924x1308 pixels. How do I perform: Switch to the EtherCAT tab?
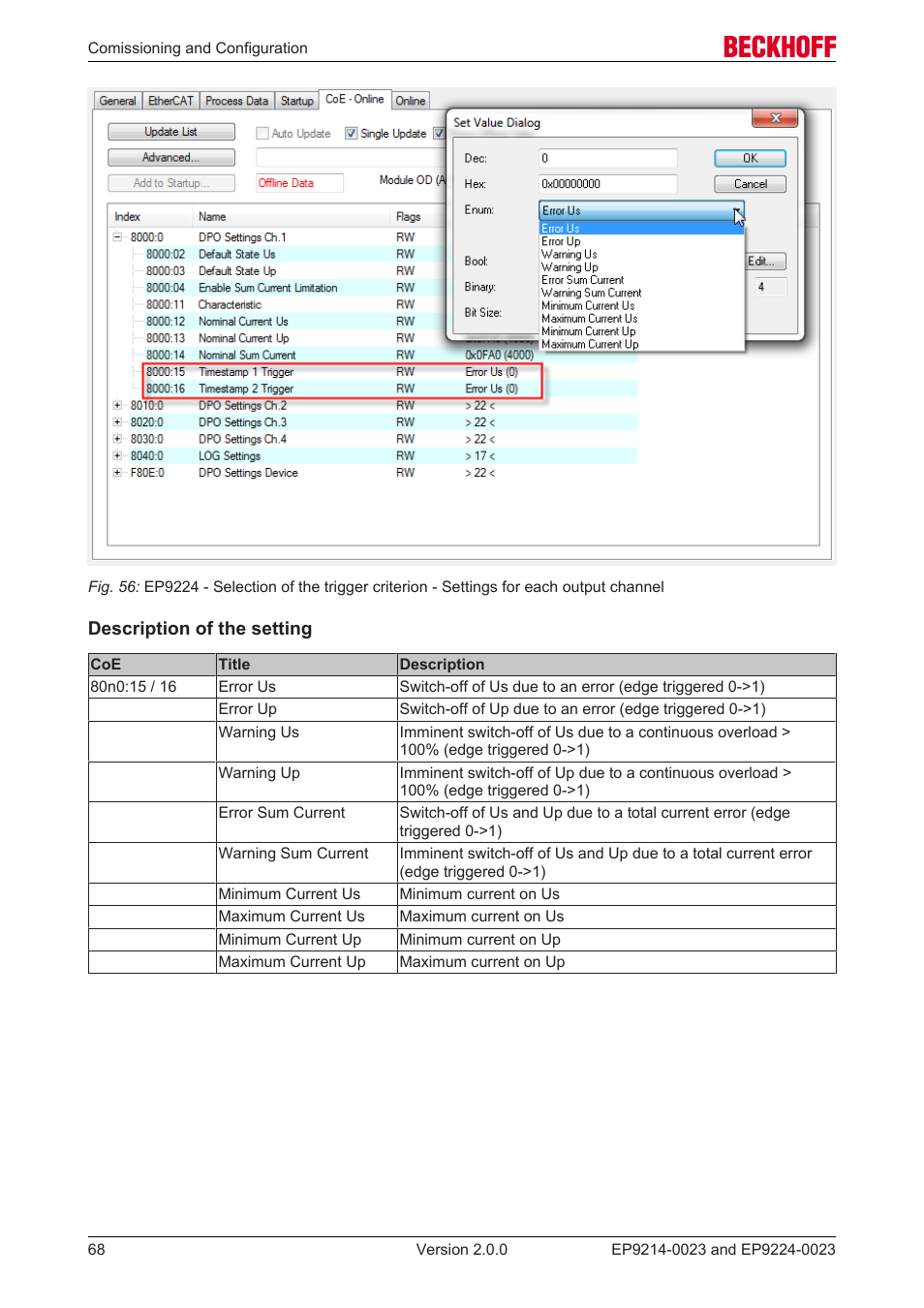click(x=170, y=101)
